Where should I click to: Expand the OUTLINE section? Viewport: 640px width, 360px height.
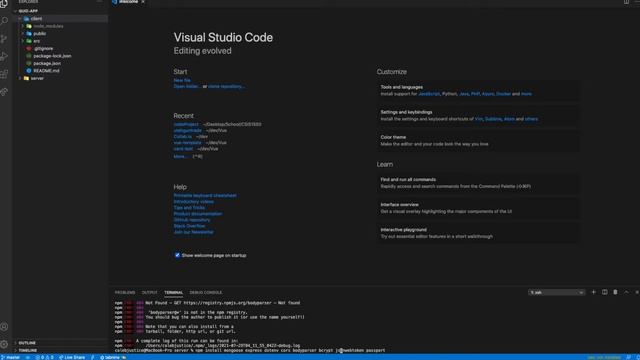[x=60, y=343]
